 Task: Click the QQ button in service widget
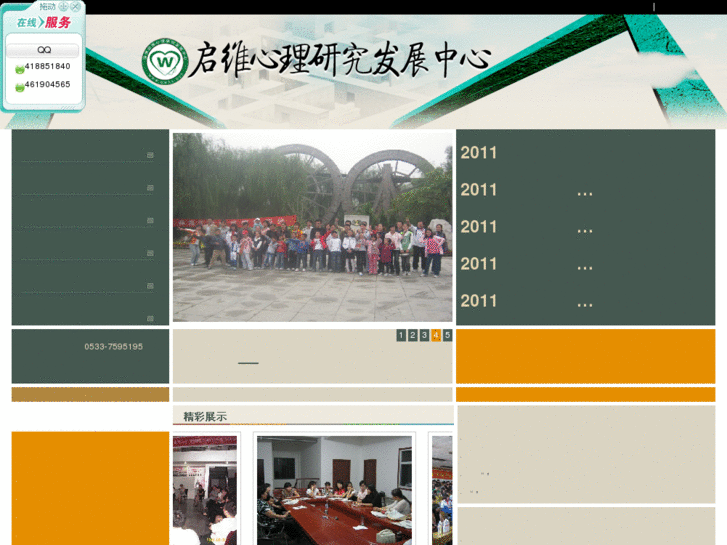point(43,50)
